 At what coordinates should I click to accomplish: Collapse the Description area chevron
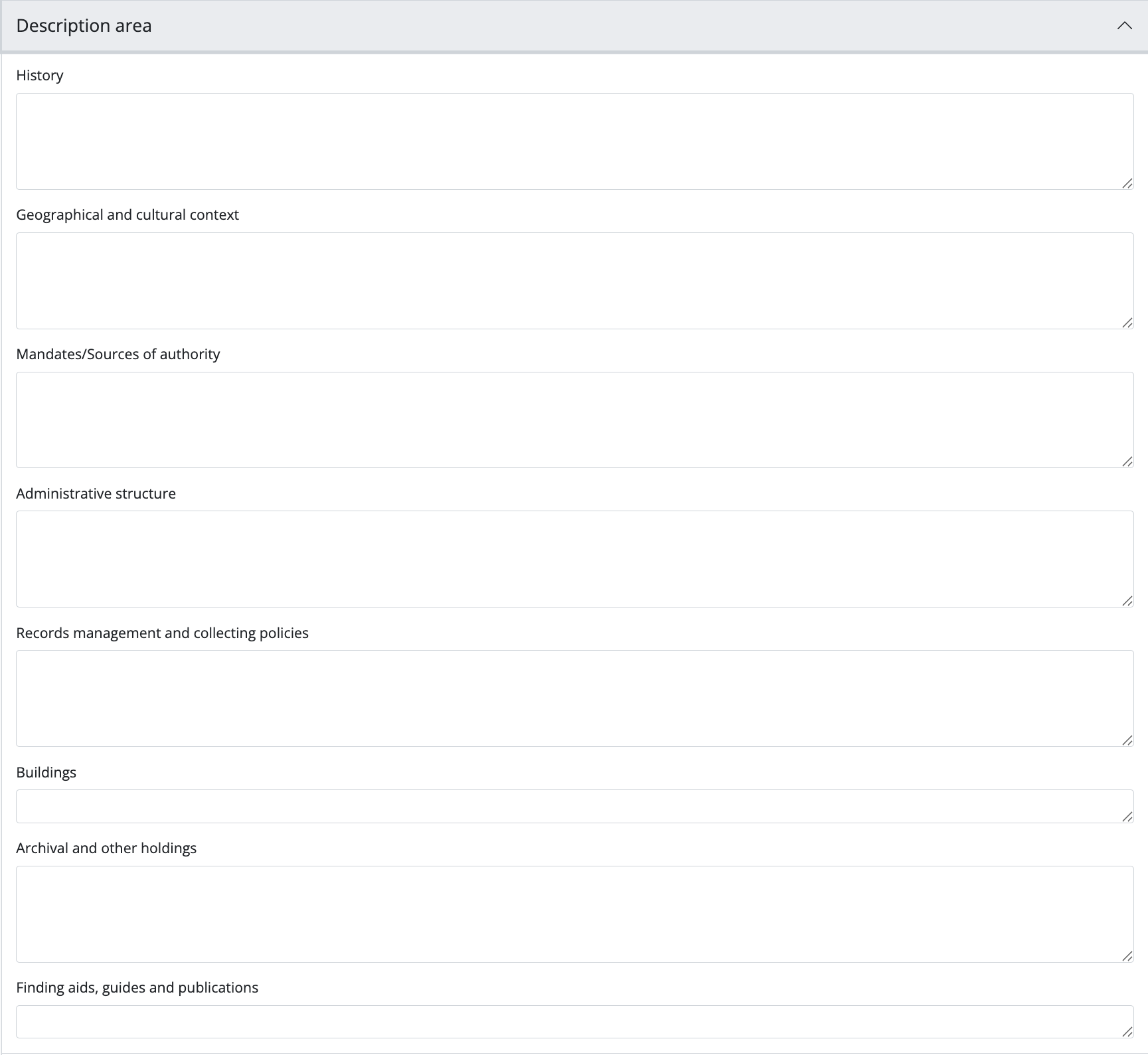[x=1123, y=26]
